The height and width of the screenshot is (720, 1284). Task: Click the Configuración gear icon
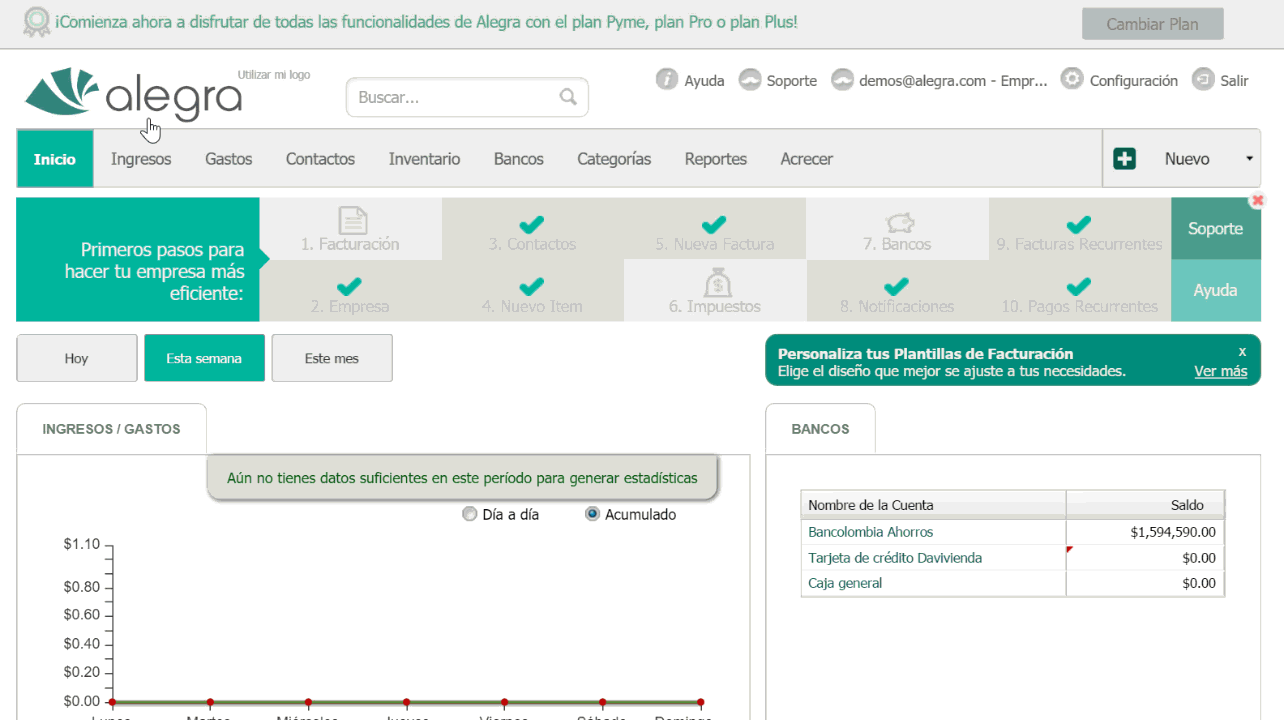(1072, 79)
